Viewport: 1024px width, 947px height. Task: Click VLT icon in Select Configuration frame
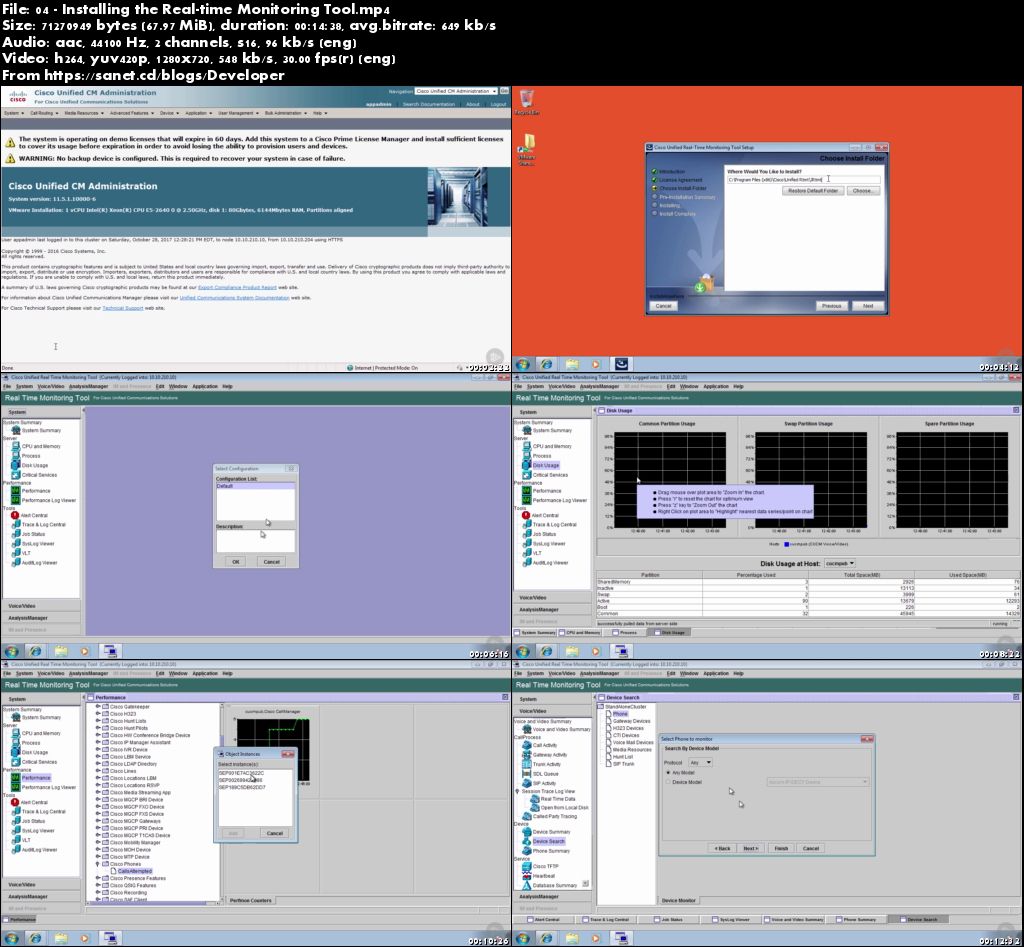pos(16,553)
